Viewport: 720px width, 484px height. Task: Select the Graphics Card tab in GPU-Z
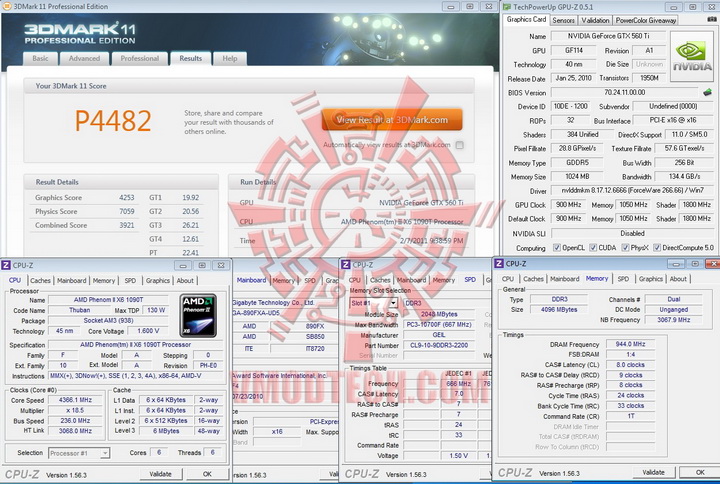[526, 19]
